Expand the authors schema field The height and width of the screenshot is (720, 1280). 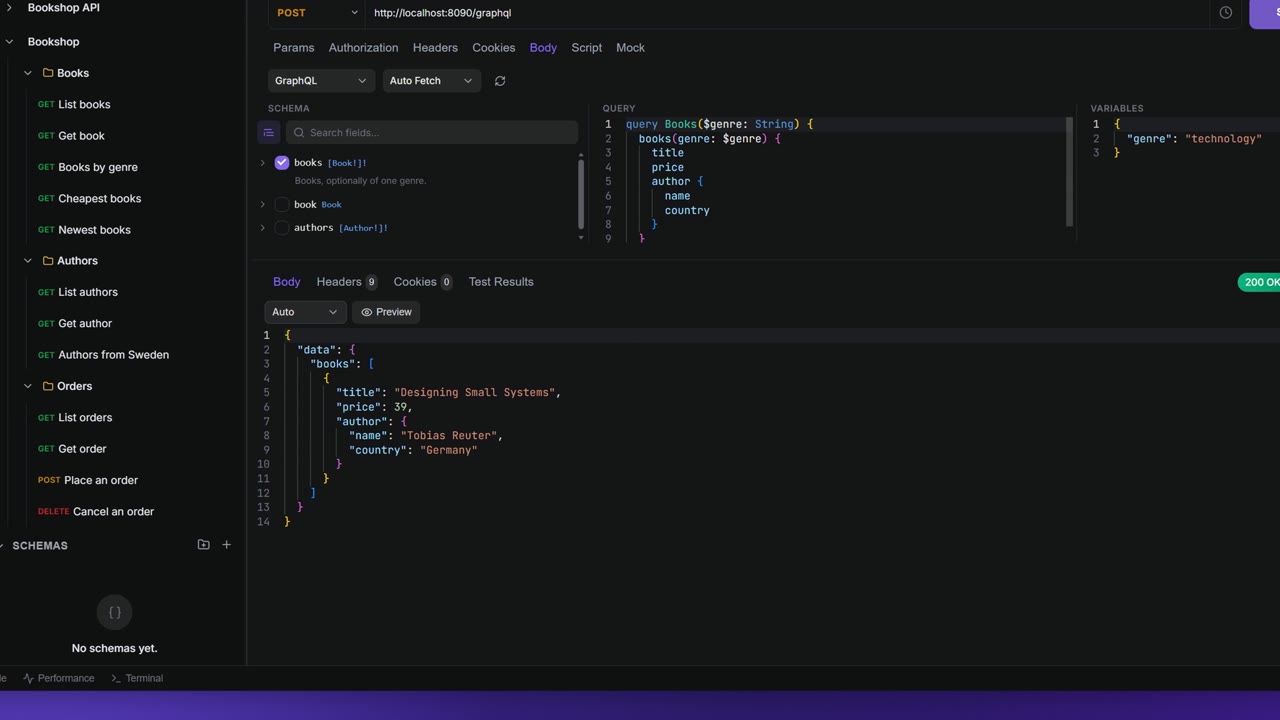[263, 228]
